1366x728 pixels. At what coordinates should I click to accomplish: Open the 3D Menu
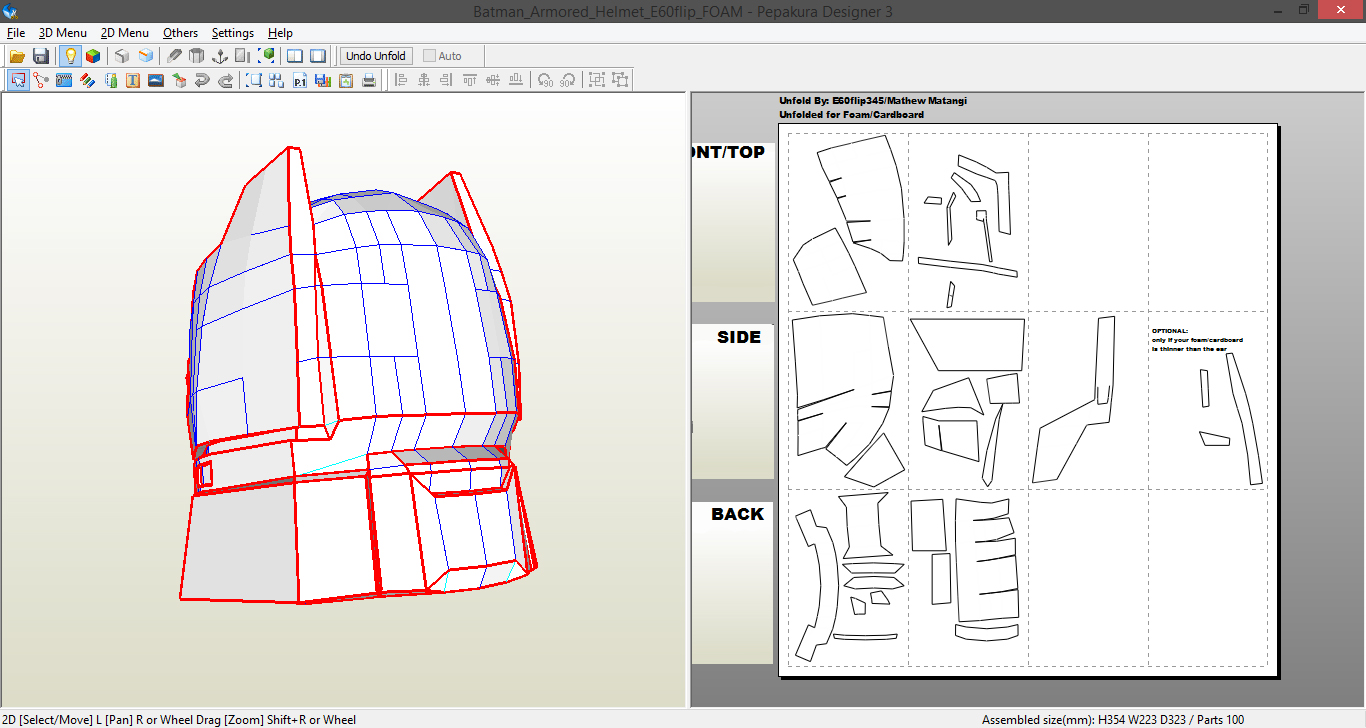click(63, 33)
